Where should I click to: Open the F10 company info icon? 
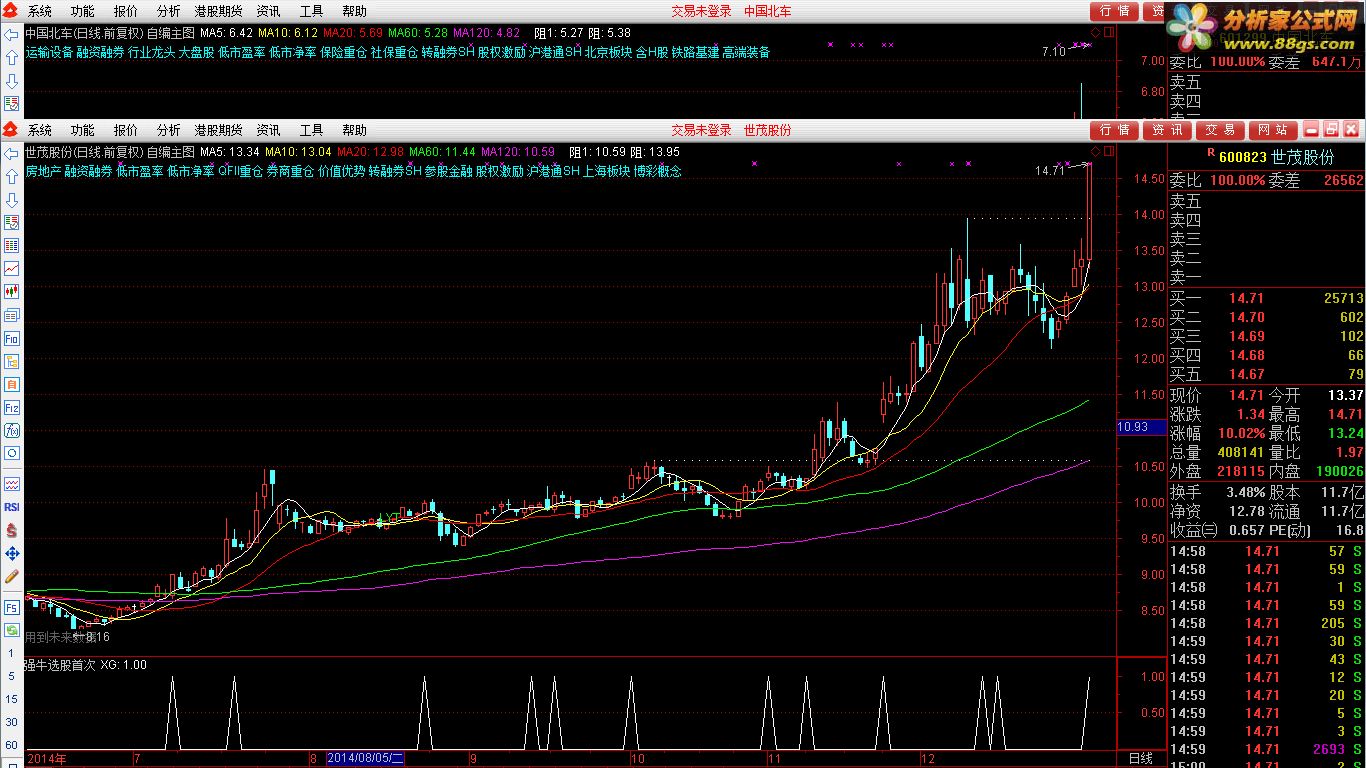pyautogui.click(x=11, y=338)
